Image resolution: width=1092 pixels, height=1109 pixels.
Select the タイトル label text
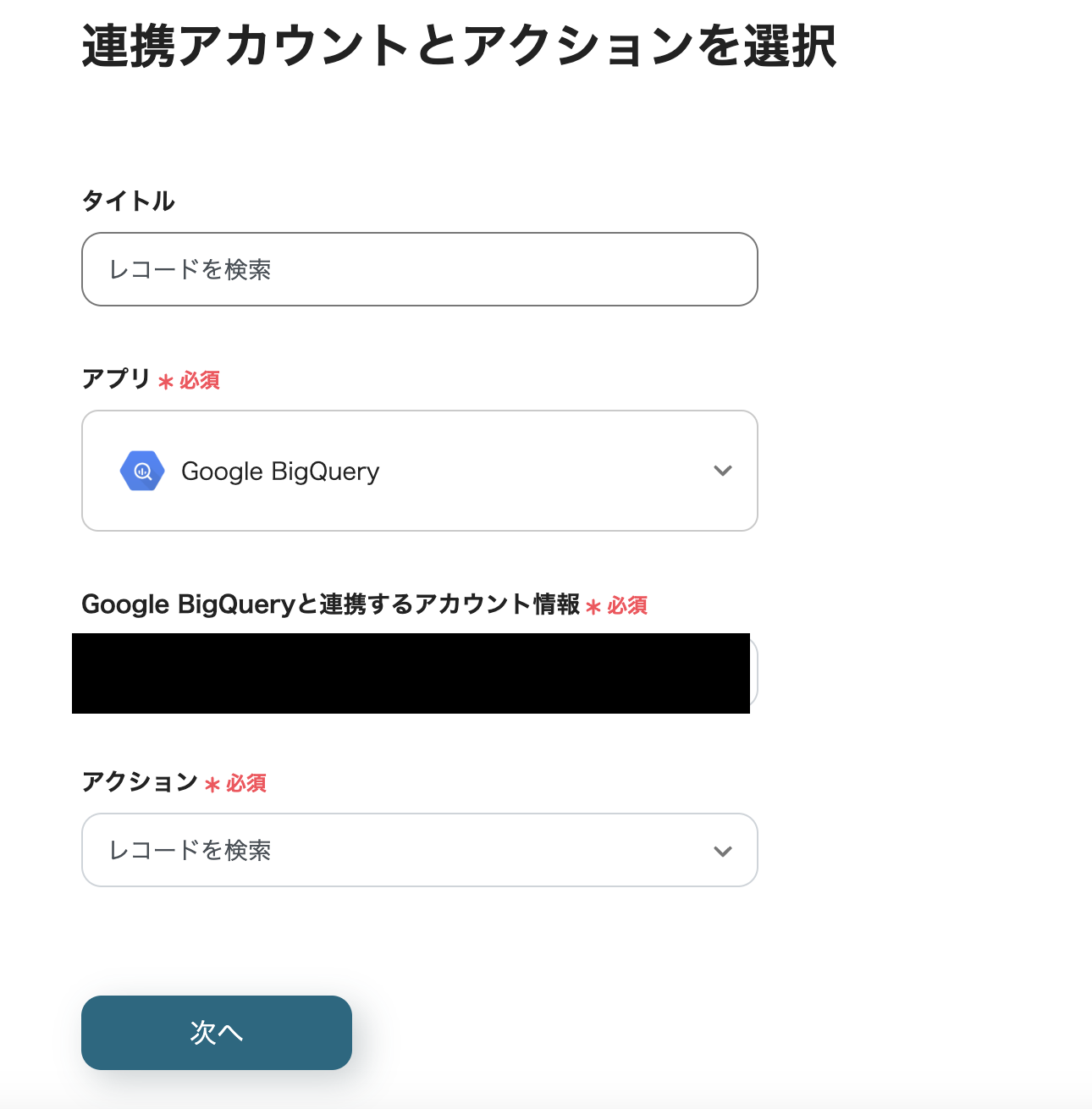tap(129, 201)
